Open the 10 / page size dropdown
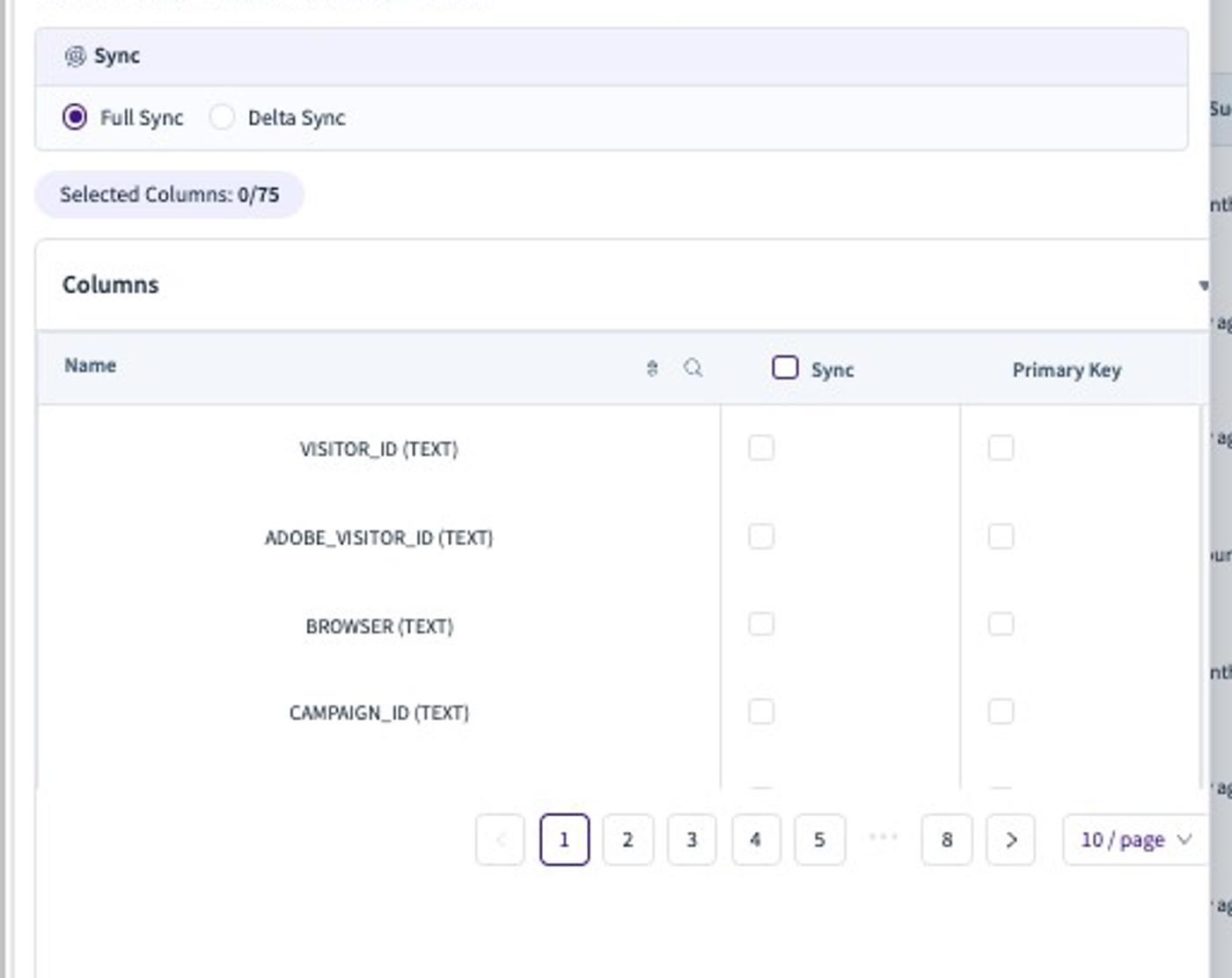 pos(1135,840)
